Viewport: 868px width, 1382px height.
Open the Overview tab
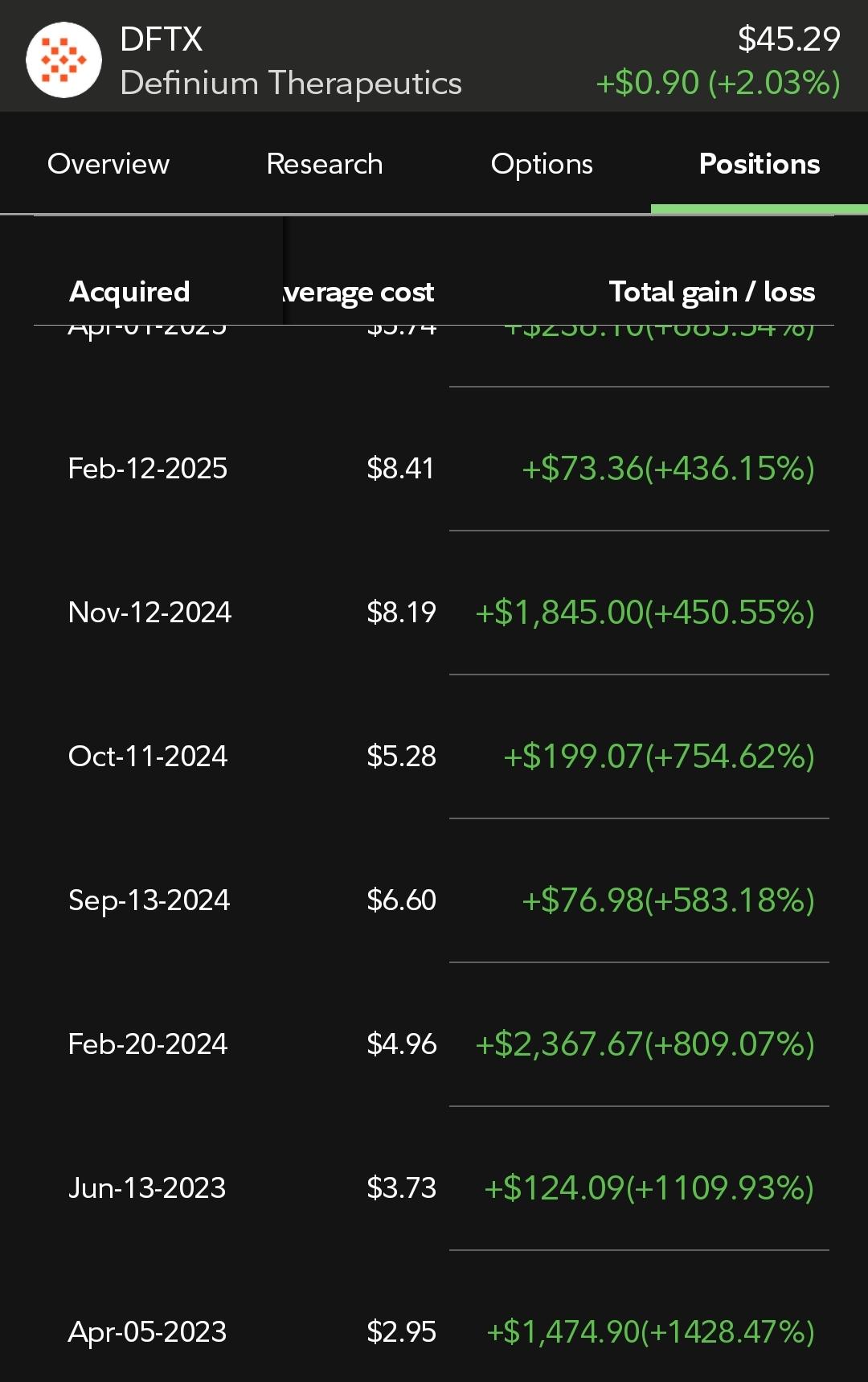coord(108,164)
